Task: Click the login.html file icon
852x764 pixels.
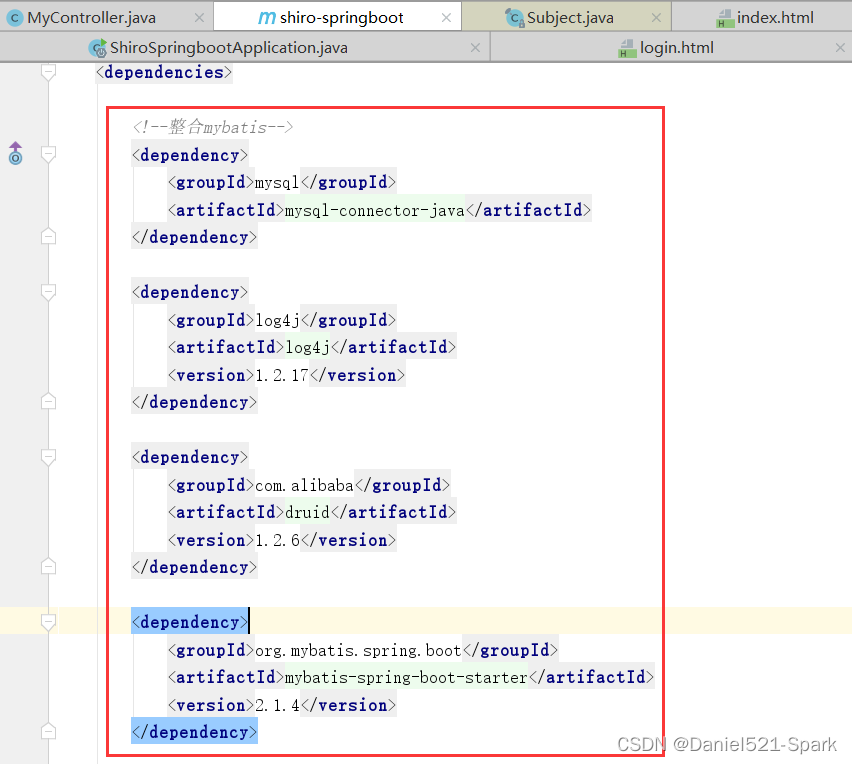Action: 628,48
